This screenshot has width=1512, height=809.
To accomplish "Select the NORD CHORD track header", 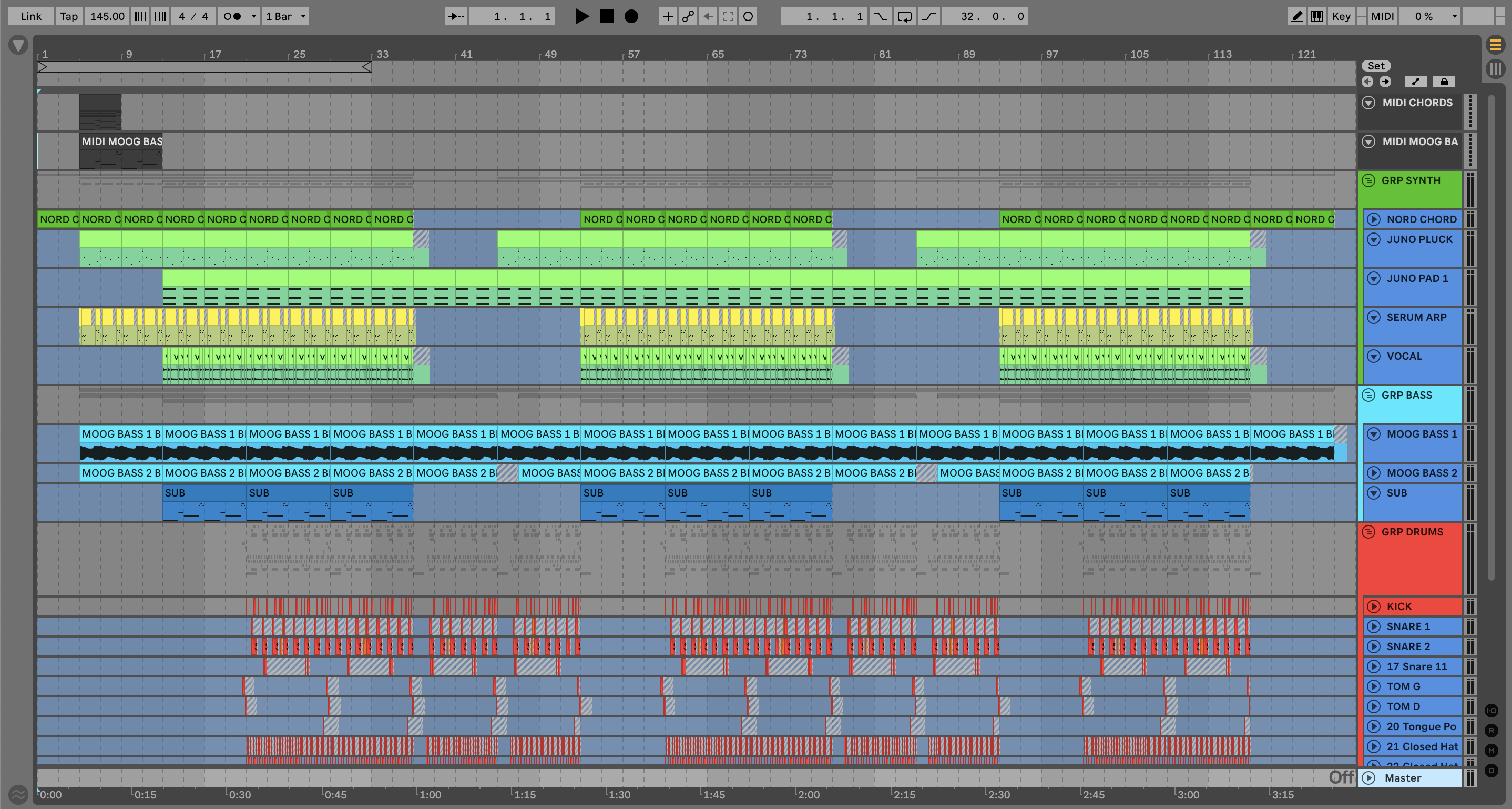I will pyautogui.click(x=1421, y=219).
